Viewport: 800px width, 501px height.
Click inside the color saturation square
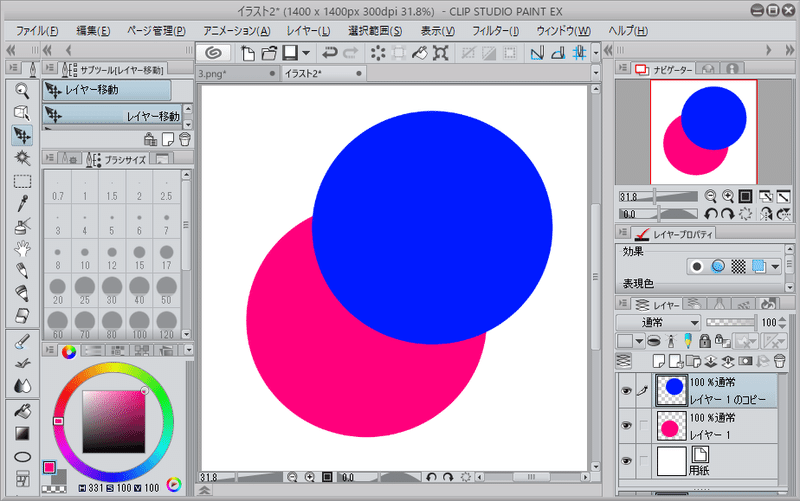click(114, 422)
